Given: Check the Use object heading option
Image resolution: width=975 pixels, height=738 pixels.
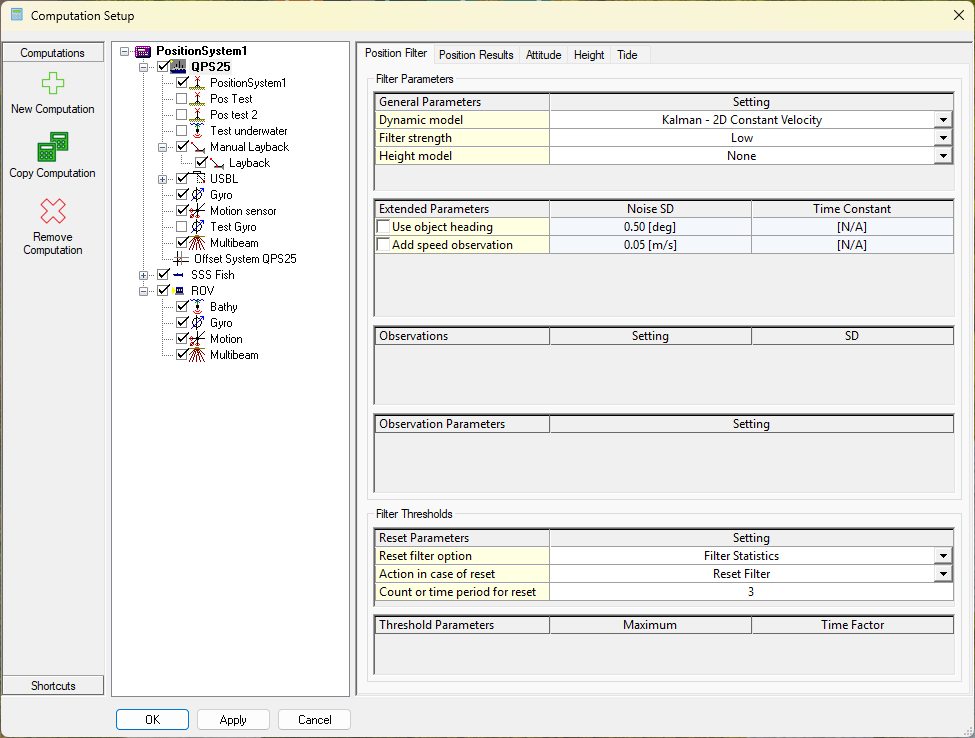Looking at the screenshot, I should click(384, 227).
